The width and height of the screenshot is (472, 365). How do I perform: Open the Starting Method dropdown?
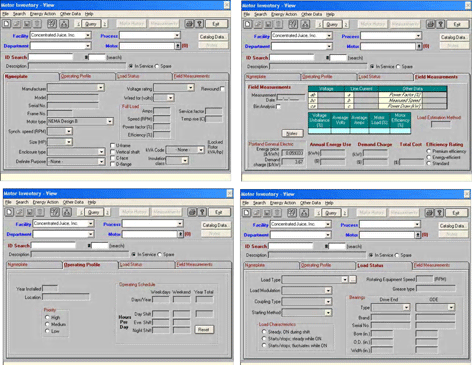tap(328, 313)
